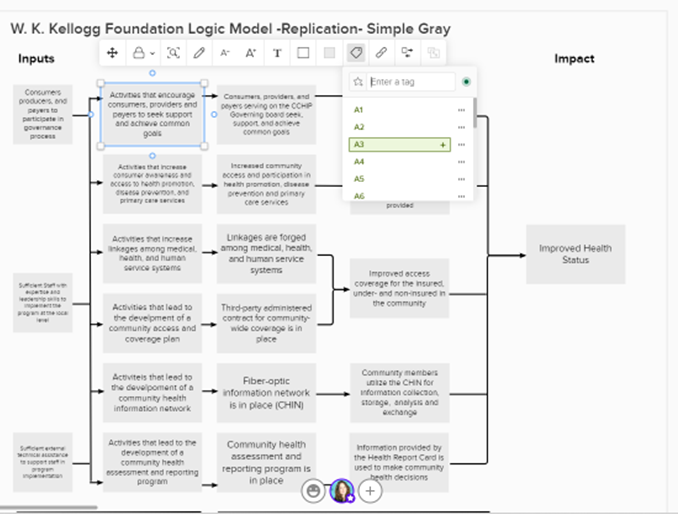This screenshot has height=514, width=678.
Task: Decrease font size with A- icon
Action: click(225, 53)
